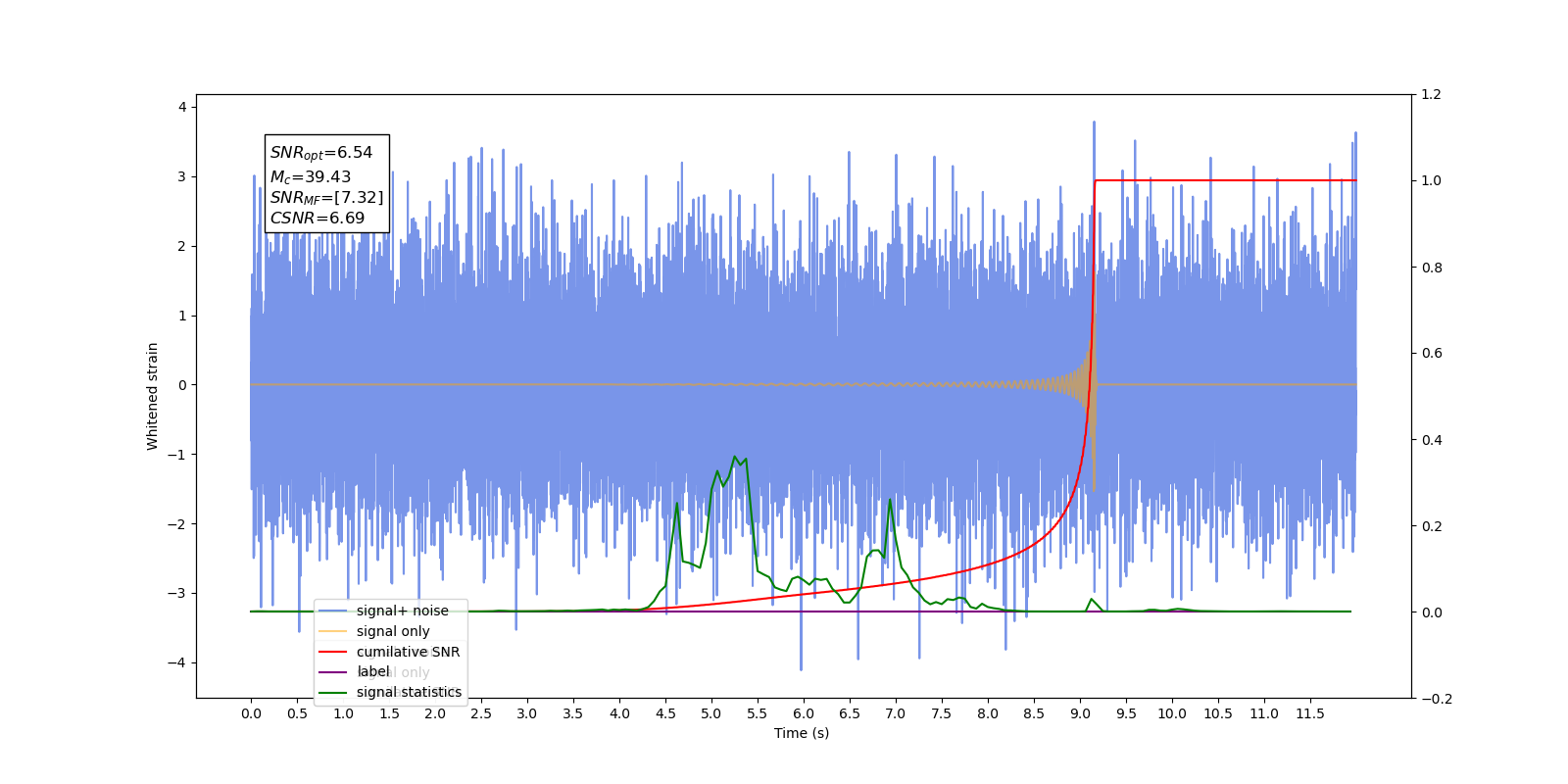Click the x-axis tick label 11.5
This screenshot has height=784, width=1568.
click(x=1310, y=713)
